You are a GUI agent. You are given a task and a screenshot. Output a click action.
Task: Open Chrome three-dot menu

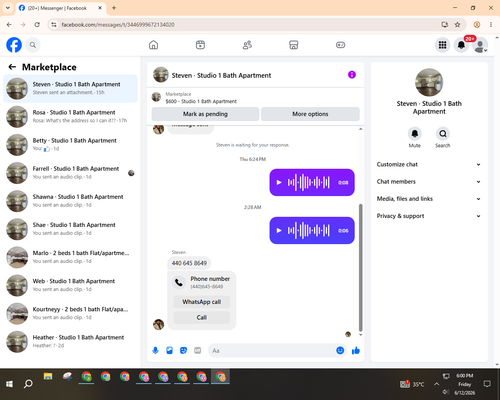491,25
